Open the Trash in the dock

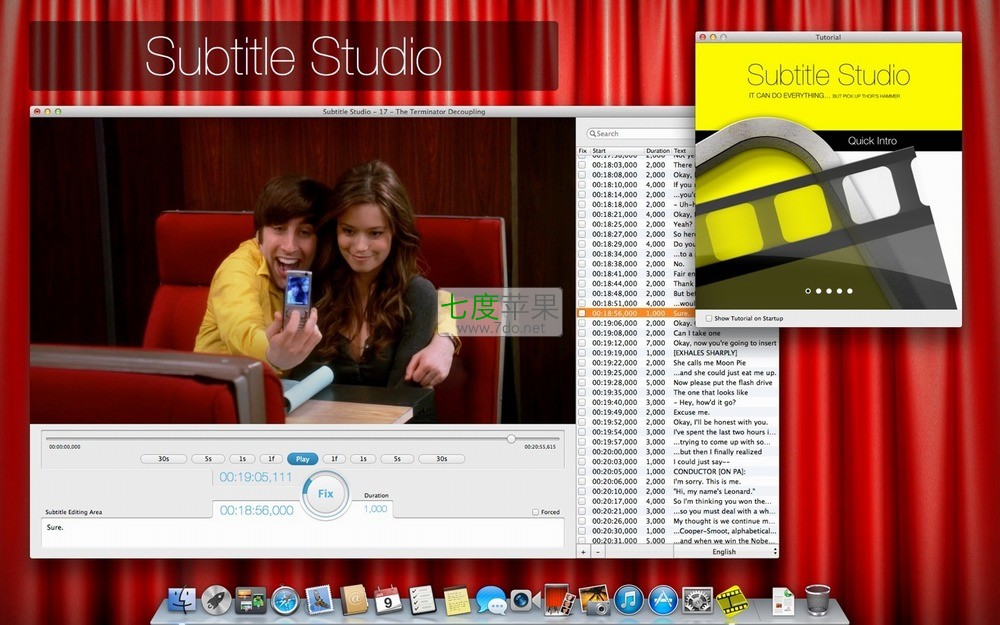(x=818, y=600)
